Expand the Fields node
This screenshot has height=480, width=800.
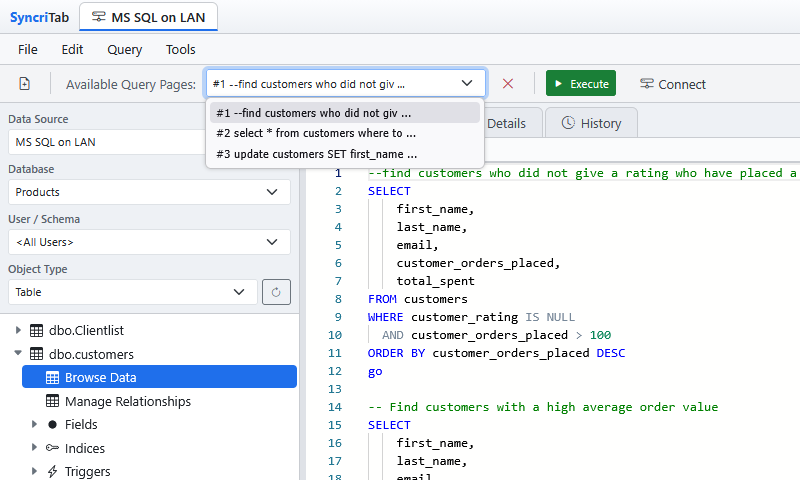pyautogui.click(x=34, y=424)
